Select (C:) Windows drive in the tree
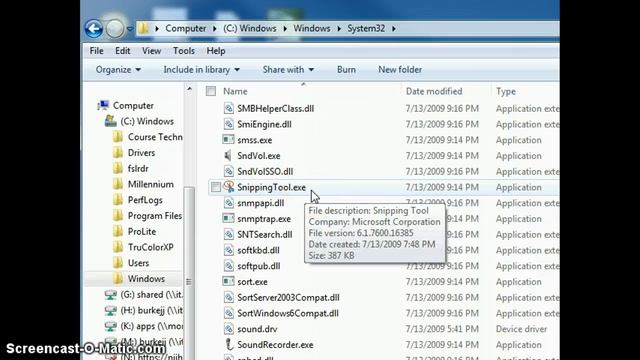The width and height of the screenshot is (640, 360). [147, 121]
